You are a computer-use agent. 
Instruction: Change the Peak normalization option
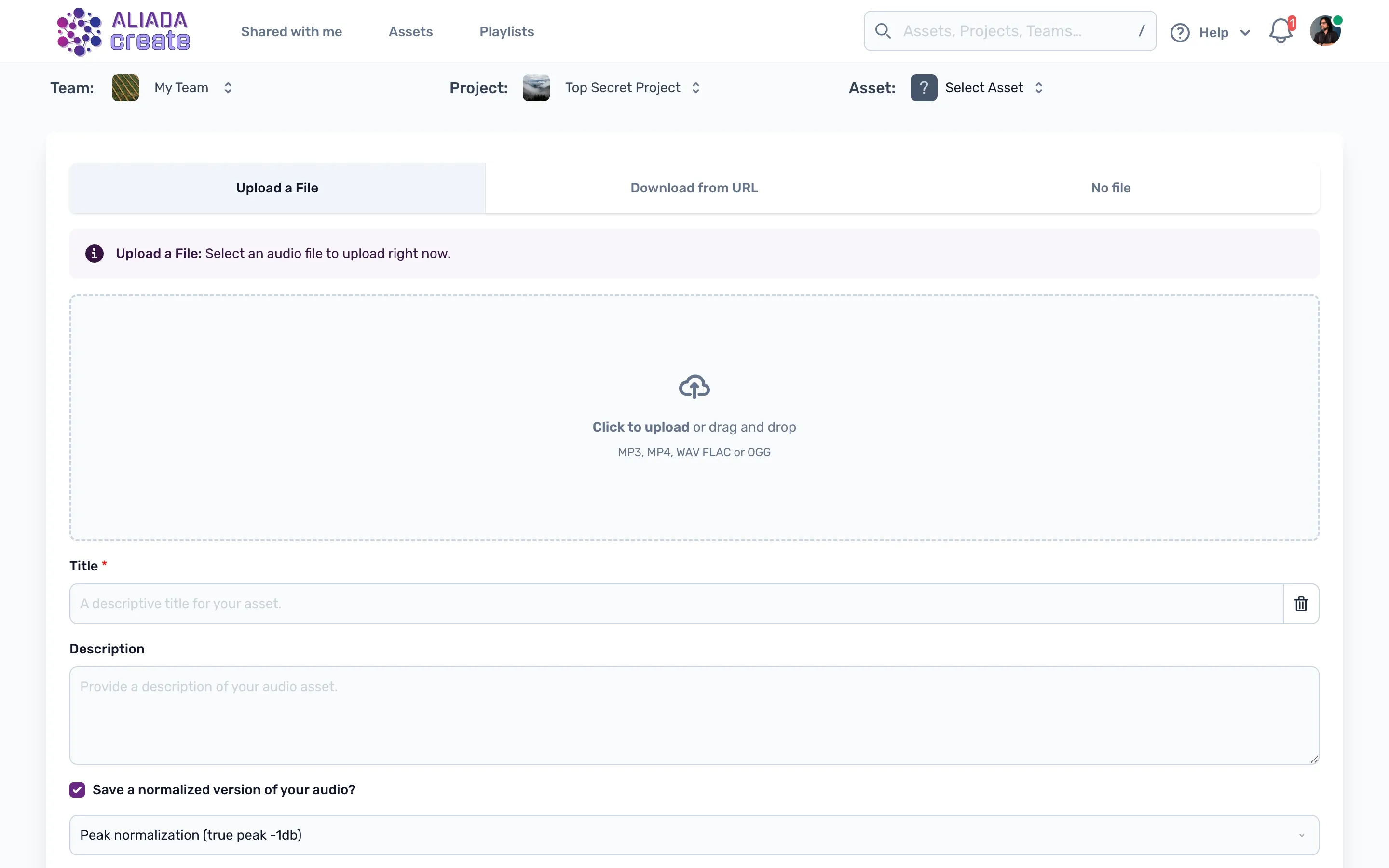click(x=694, y=835)
